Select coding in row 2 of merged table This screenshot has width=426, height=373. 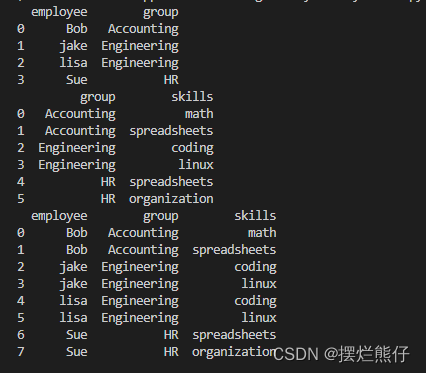click(255, 267)
